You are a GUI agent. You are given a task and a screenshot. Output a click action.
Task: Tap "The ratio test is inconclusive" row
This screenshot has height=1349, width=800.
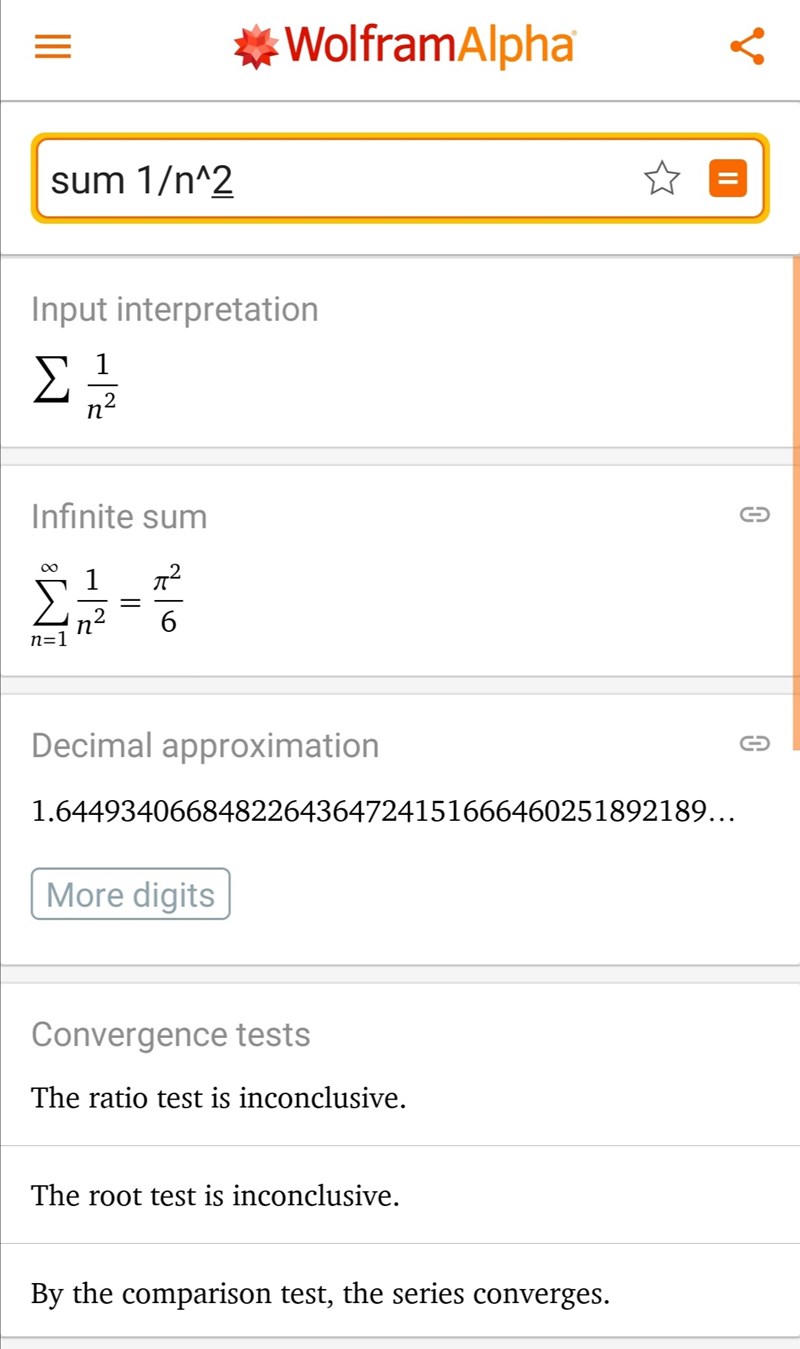coord(219,1098)
